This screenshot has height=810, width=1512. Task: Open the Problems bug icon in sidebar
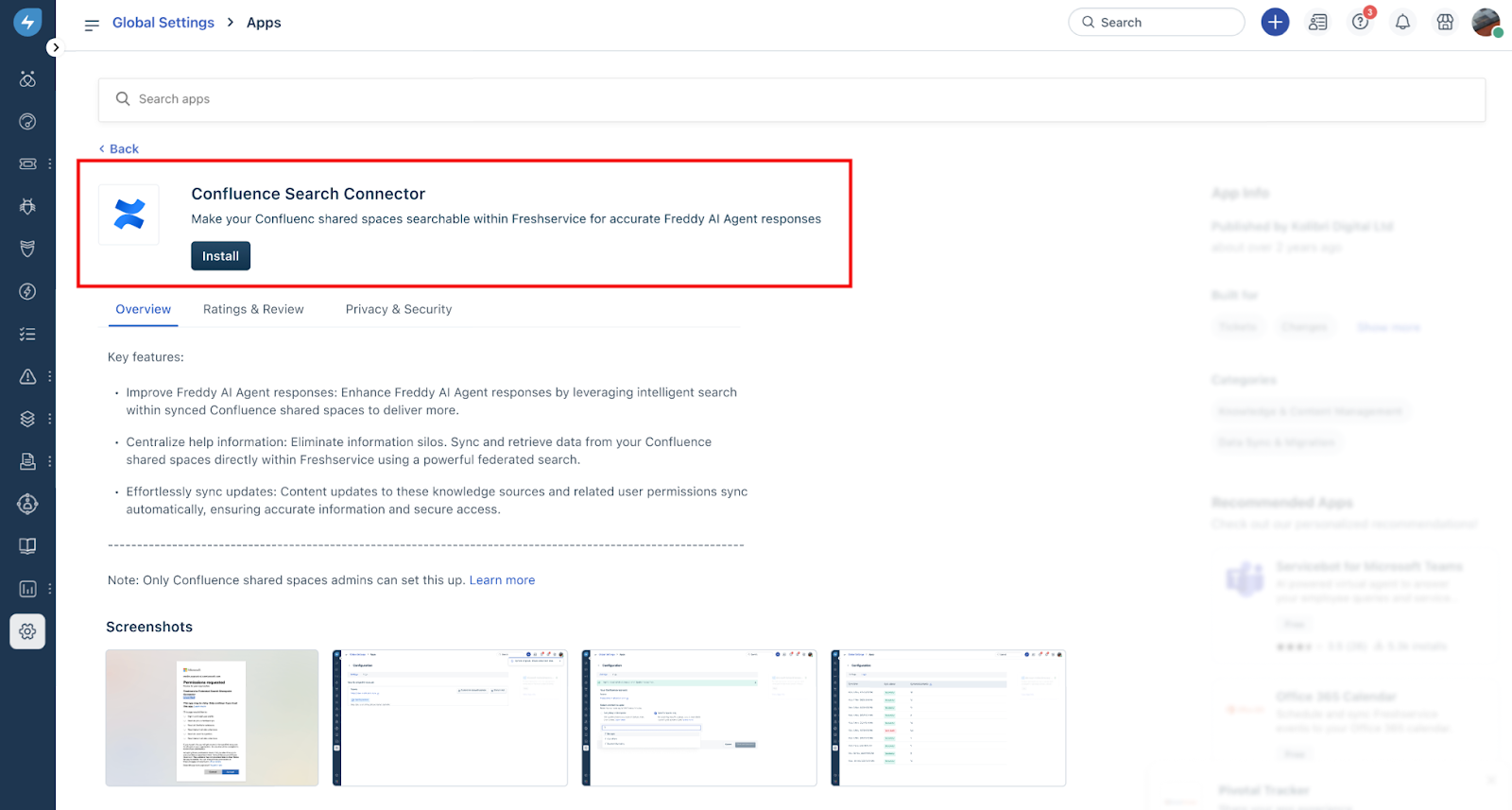pyautogui.click(x=27, y=206)
